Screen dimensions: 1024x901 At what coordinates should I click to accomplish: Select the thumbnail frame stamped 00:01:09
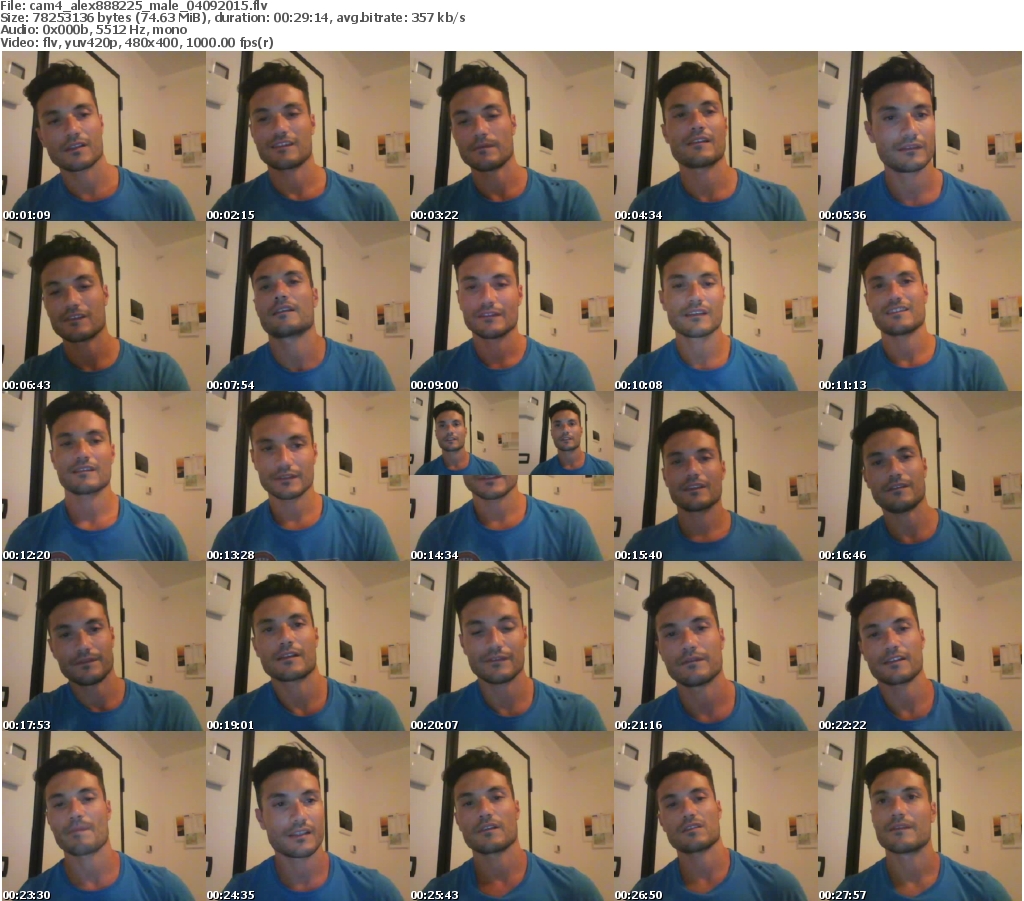[x=104, y=136]
